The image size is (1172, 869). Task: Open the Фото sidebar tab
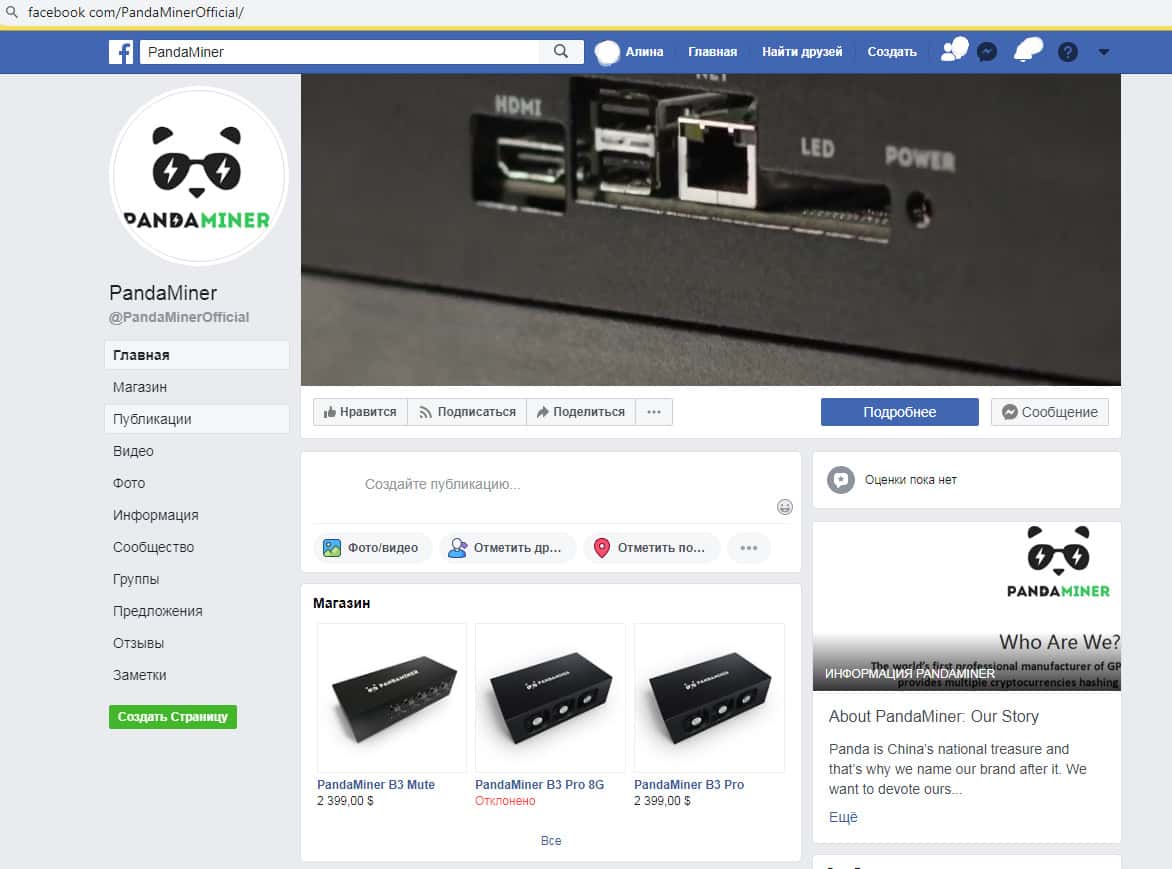click(x=197, y=483)
